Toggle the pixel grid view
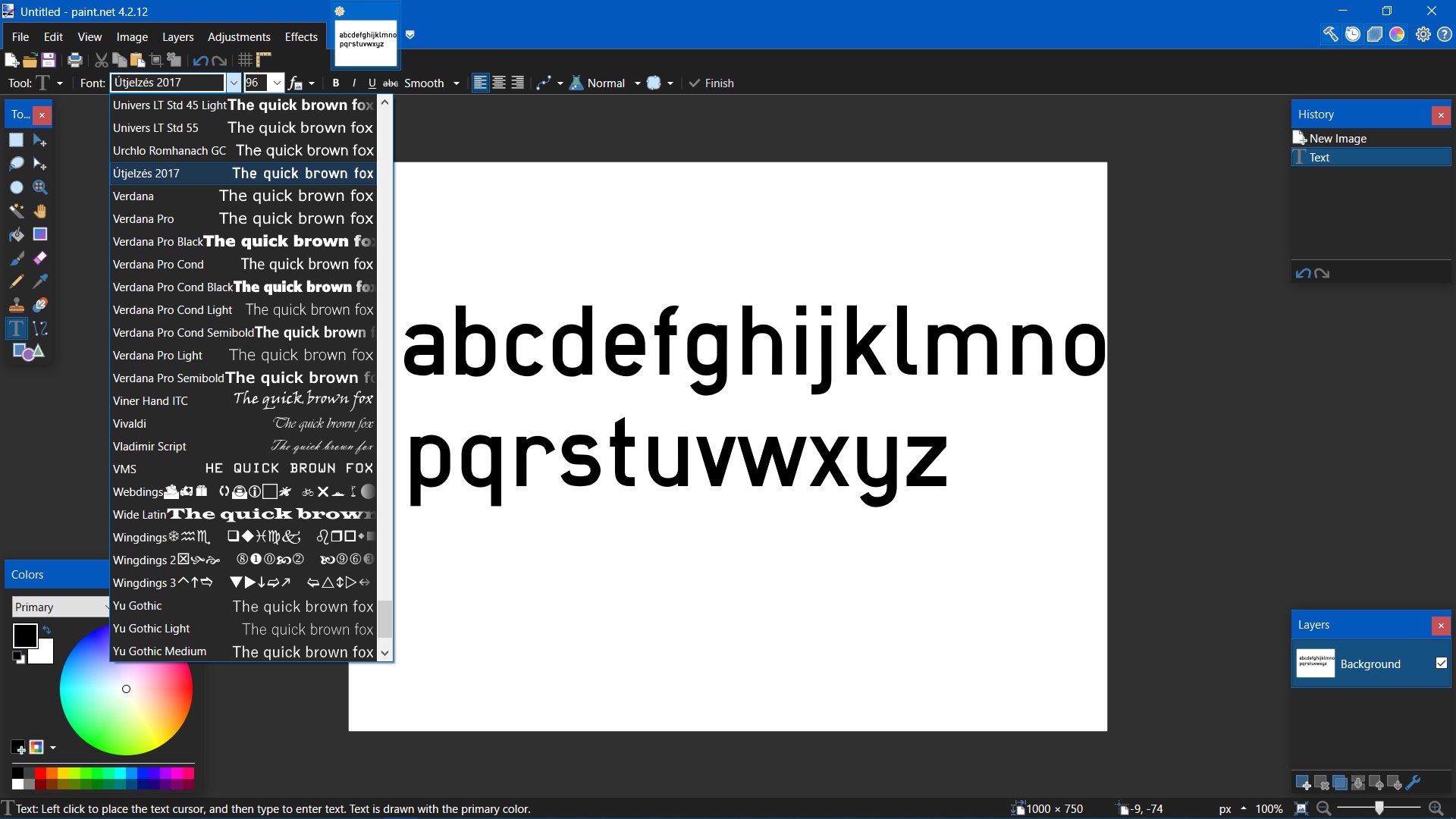The width and height of the screenshot is (1456, 819). coord(245,60)
